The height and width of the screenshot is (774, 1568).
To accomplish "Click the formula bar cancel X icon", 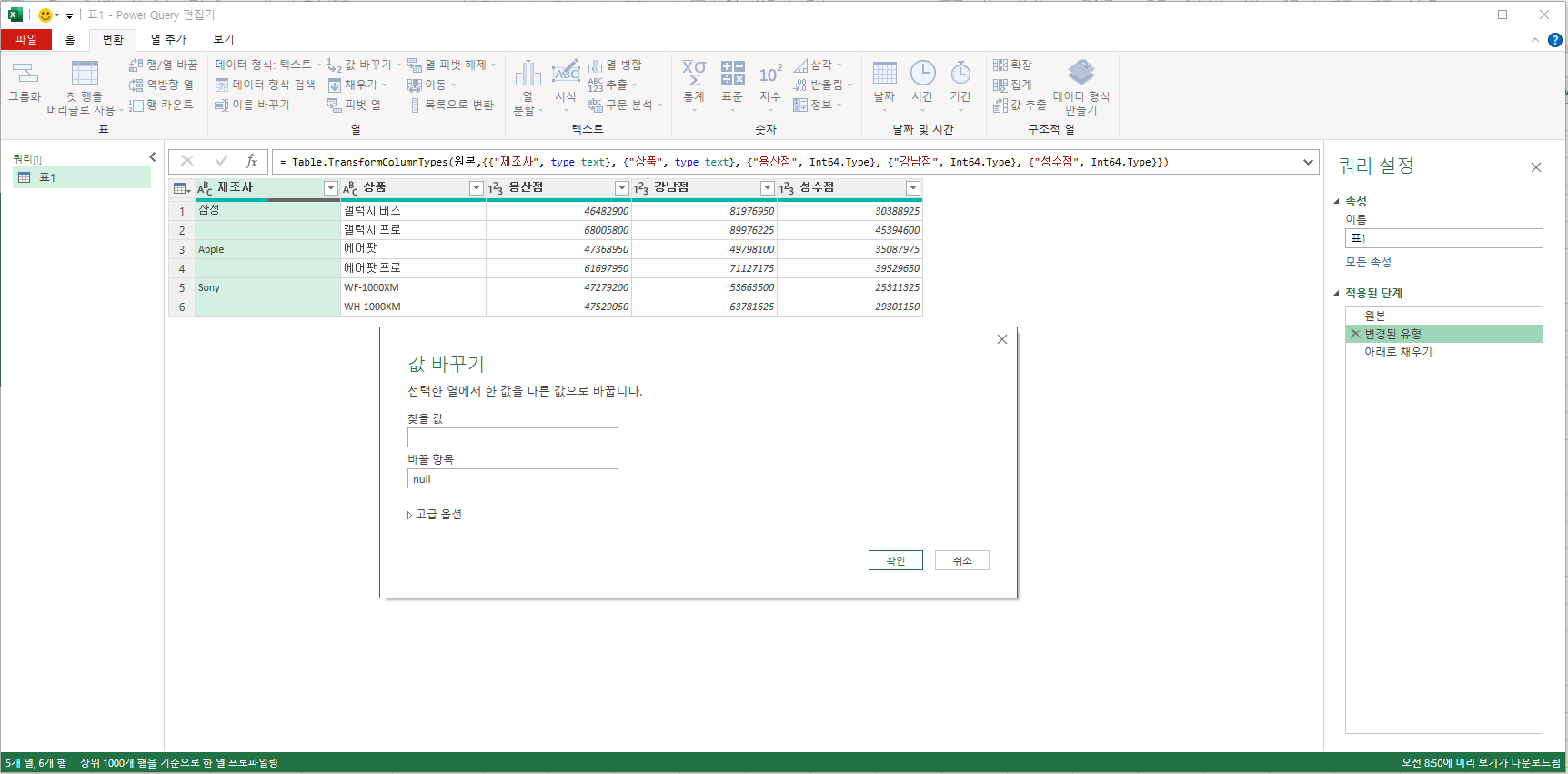I will (x=187, y=161).
